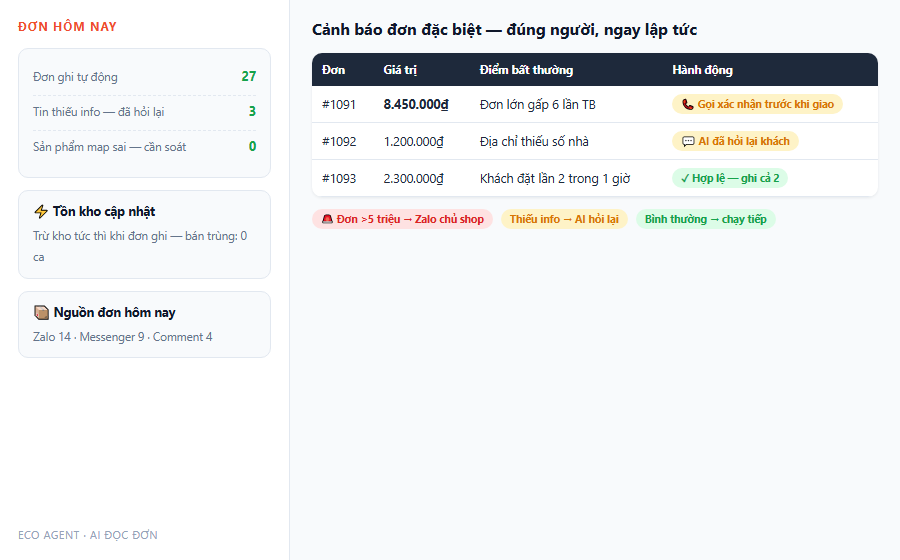
Task: Click the Hợp lệ — ghi cả 2 badge
Action: point(730,178)
